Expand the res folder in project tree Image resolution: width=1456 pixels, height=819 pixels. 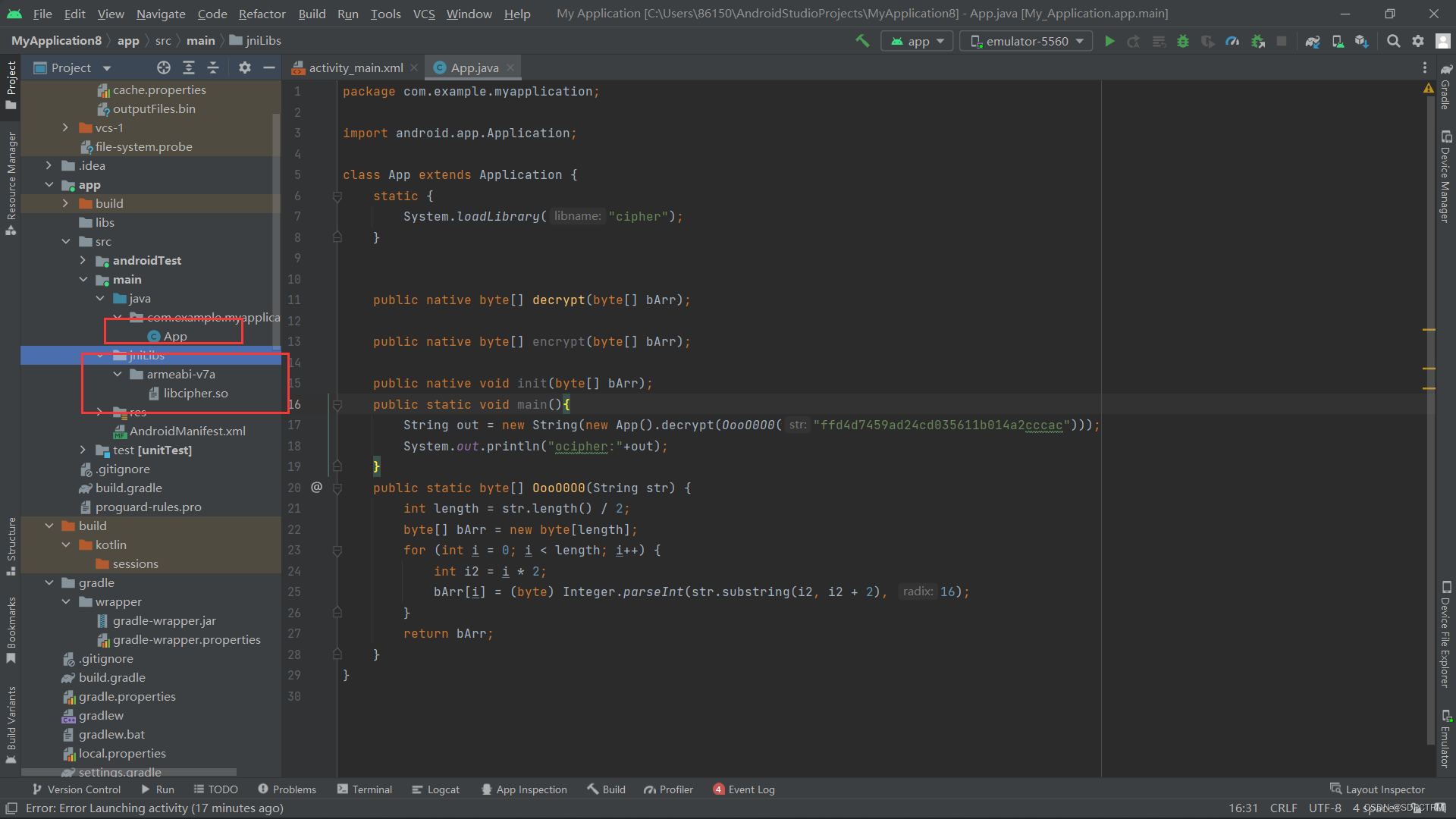click(x=101, y=412)
